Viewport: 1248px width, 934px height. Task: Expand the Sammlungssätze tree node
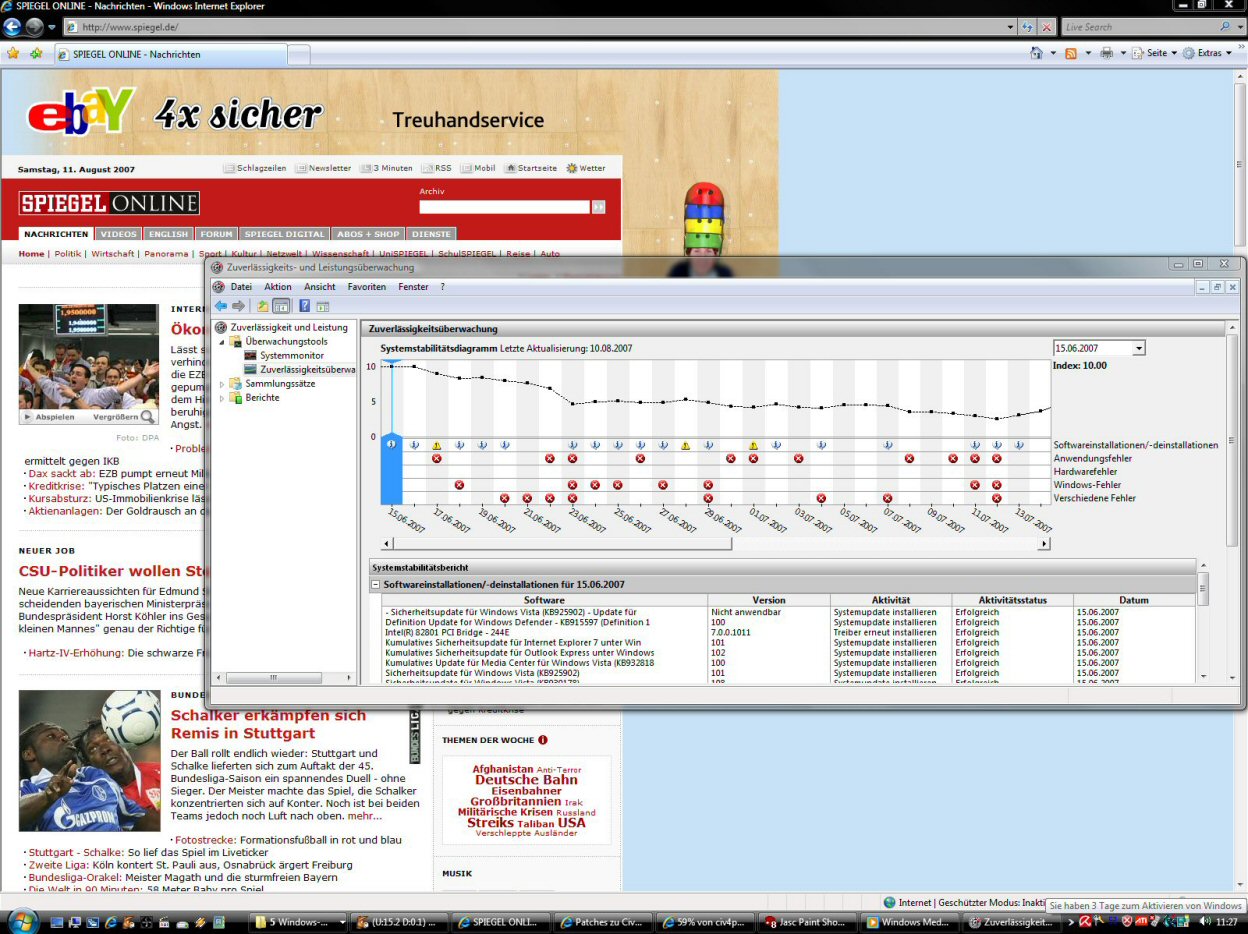point(222,383)
